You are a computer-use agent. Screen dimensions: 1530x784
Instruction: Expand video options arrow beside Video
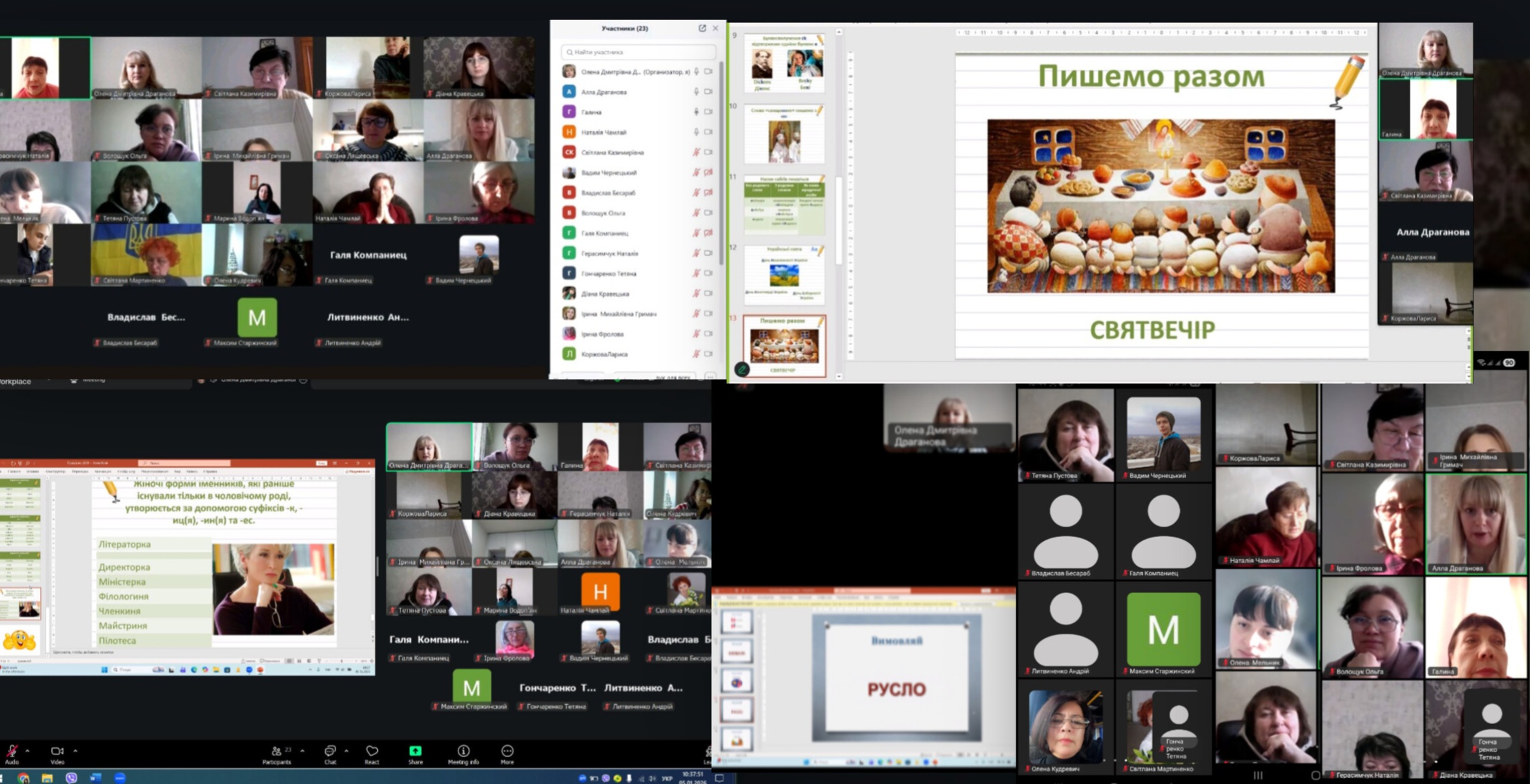coord(75,751)
